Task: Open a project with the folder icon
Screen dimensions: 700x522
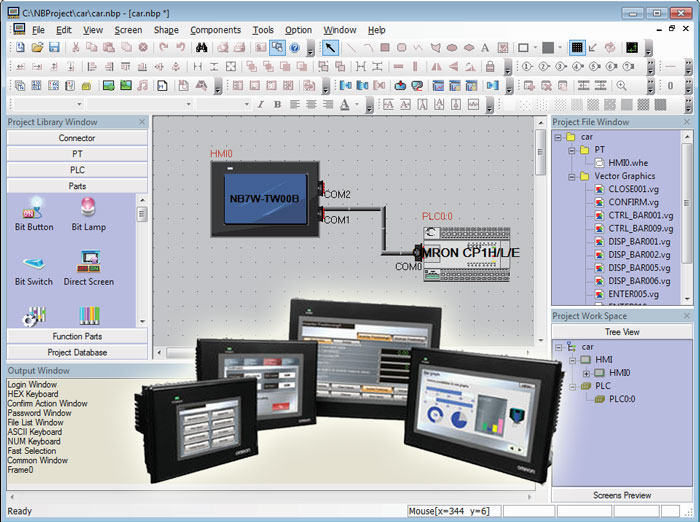Action: [x=37, y=47]
